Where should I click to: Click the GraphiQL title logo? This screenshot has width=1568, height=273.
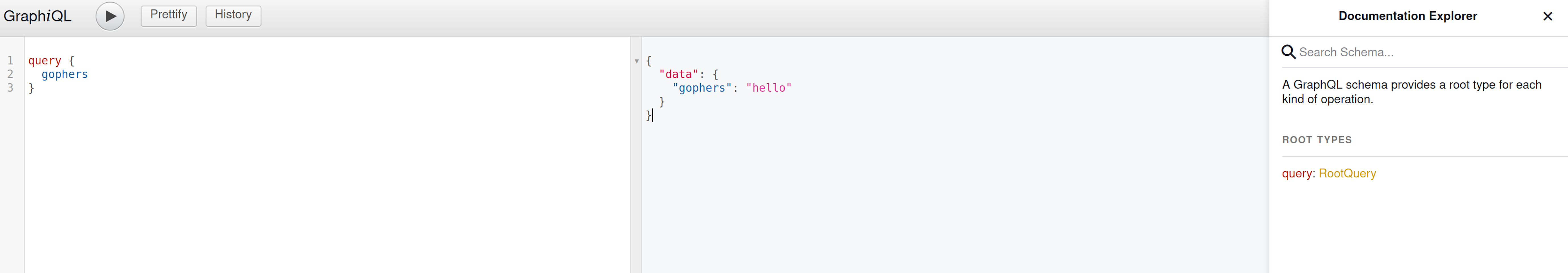point(38,16)
